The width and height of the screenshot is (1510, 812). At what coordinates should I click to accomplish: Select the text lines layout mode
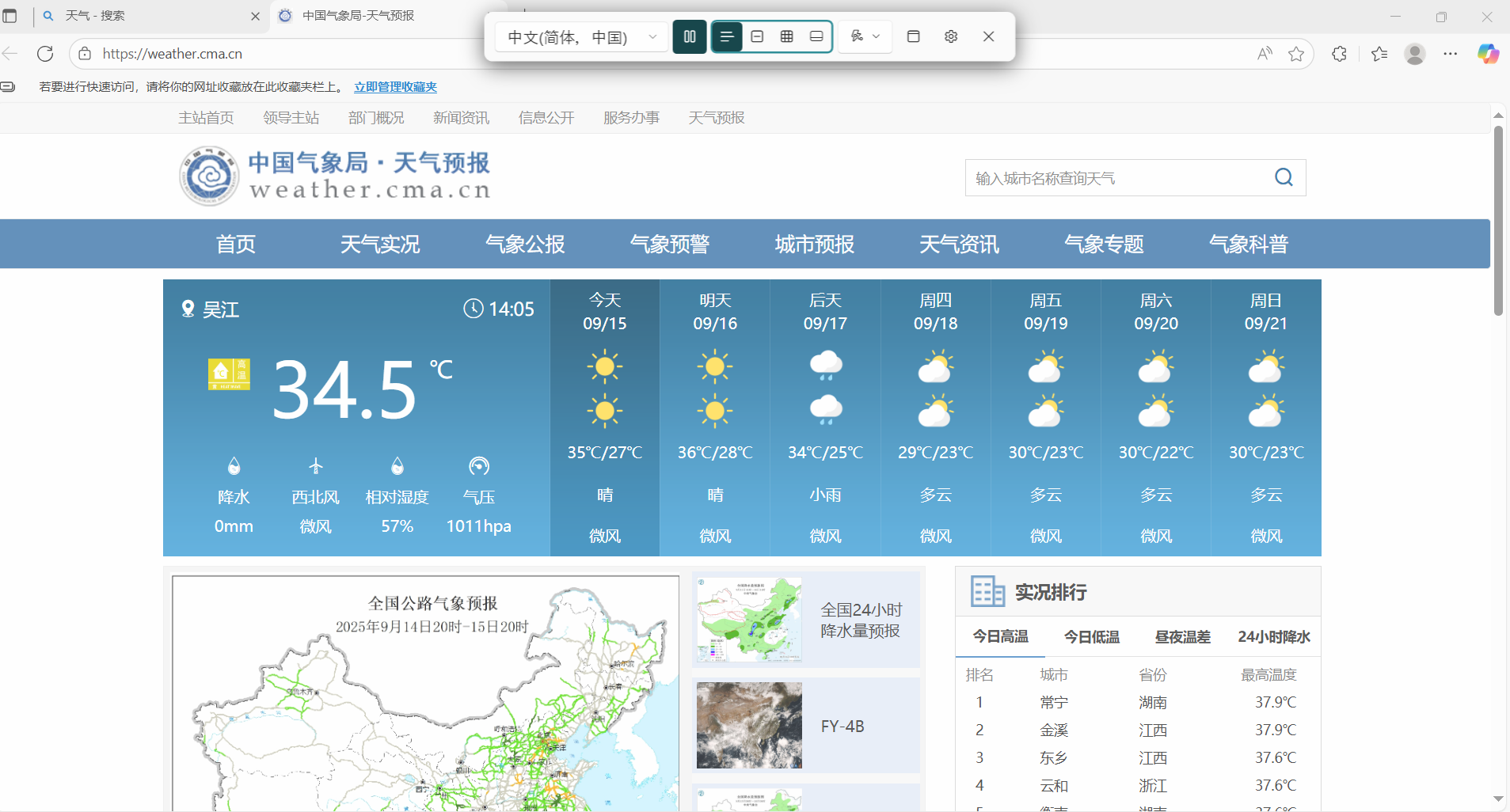(x=727, y=36)
